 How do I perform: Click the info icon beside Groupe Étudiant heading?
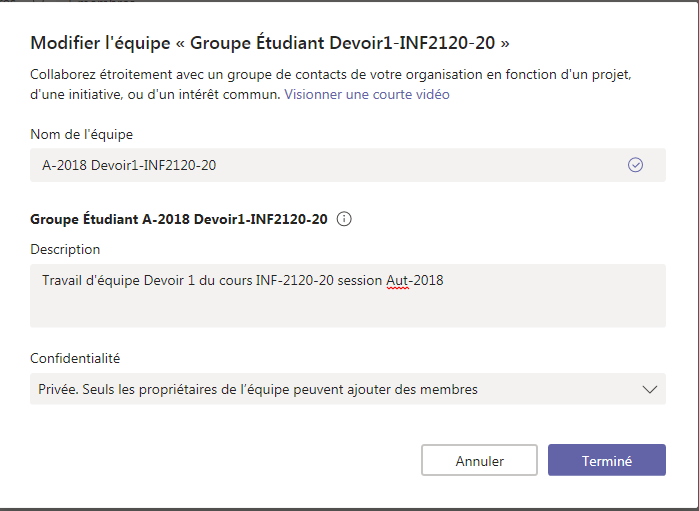pyautogui.click(x=344, y=219)
